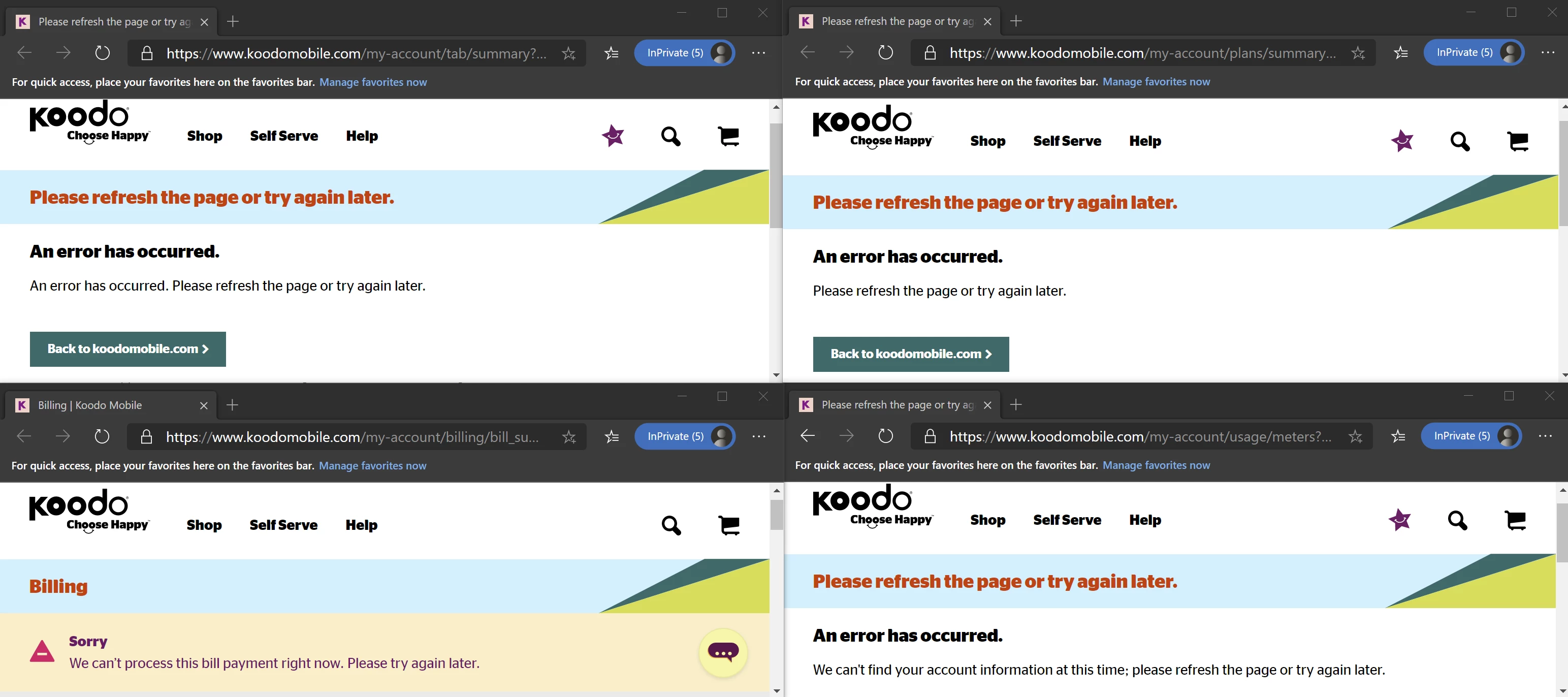Screen dimensions: 1568x697
Task: View site lock info in plans/summary window
Action: click(x=930, y=53)
